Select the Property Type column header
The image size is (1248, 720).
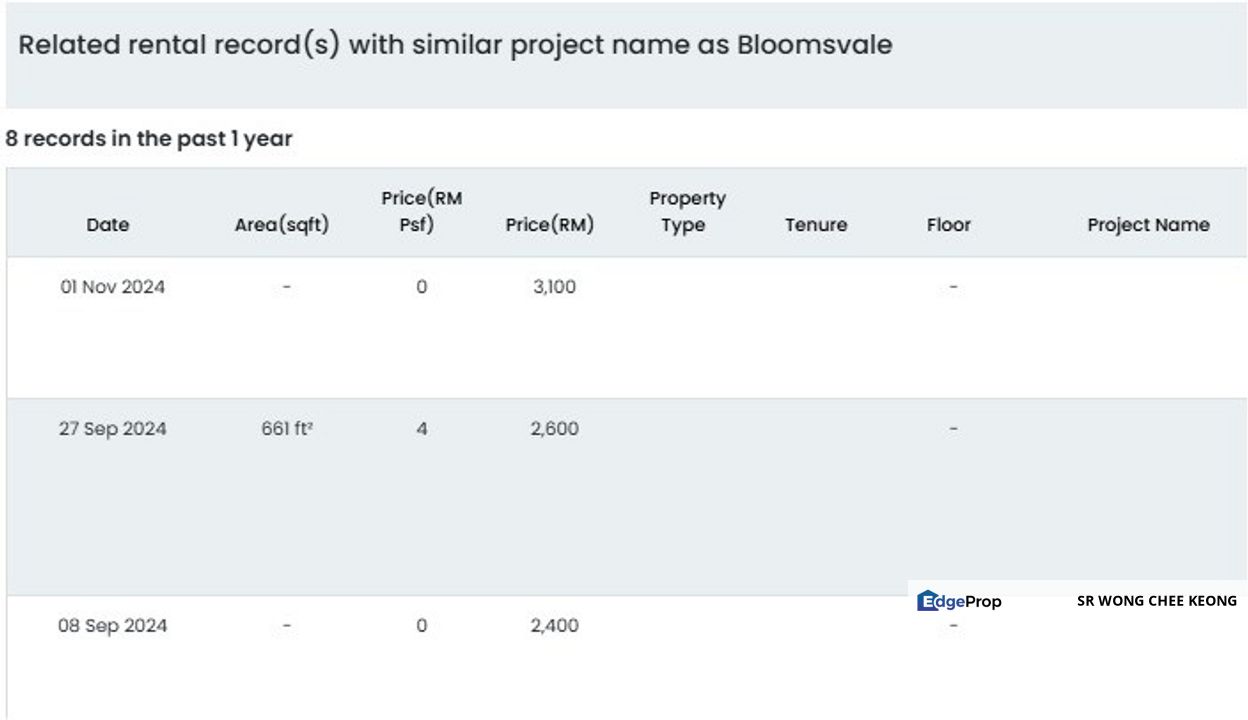[x=687, y=212]
